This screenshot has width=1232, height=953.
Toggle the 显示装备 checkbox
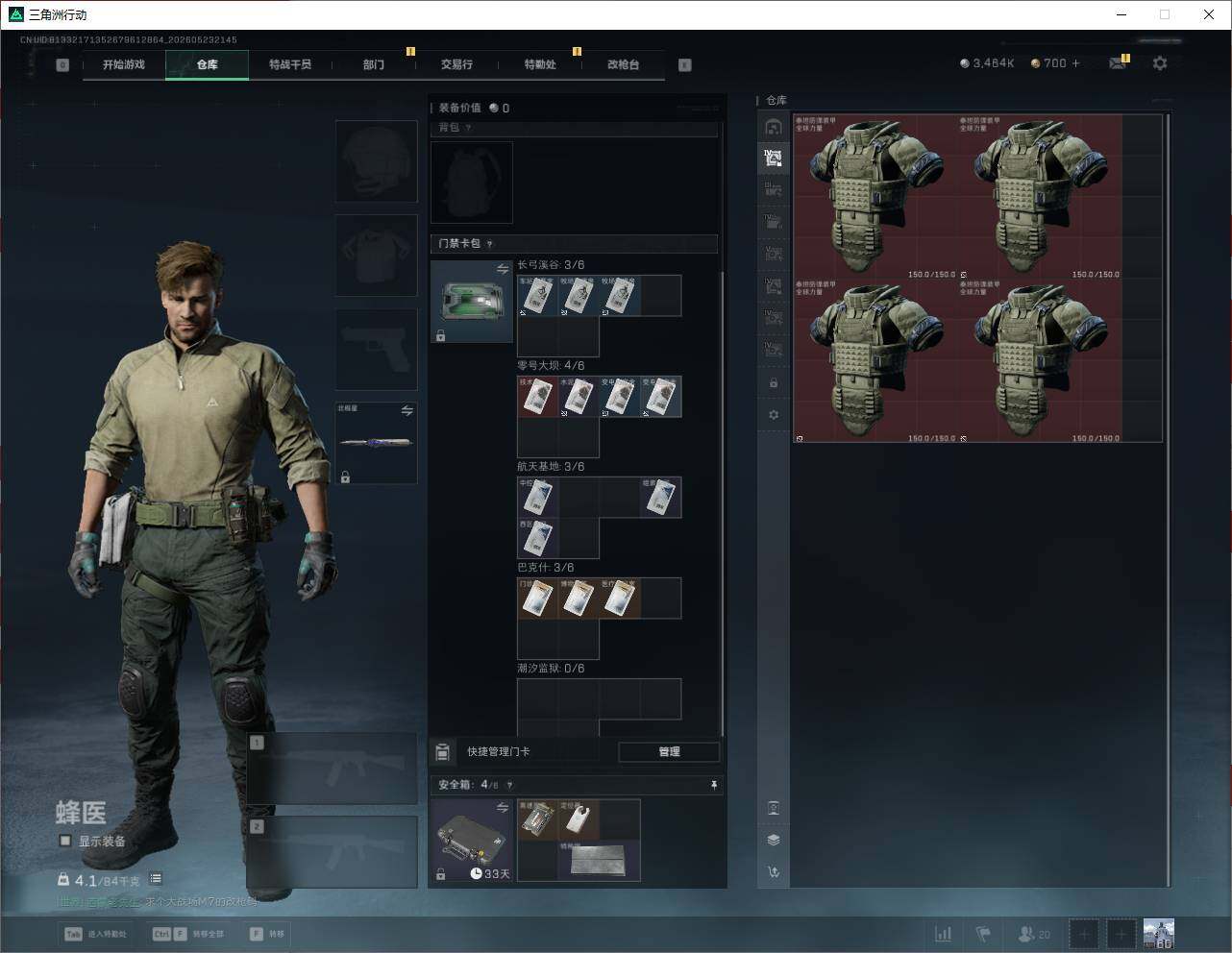click(65, 841)
